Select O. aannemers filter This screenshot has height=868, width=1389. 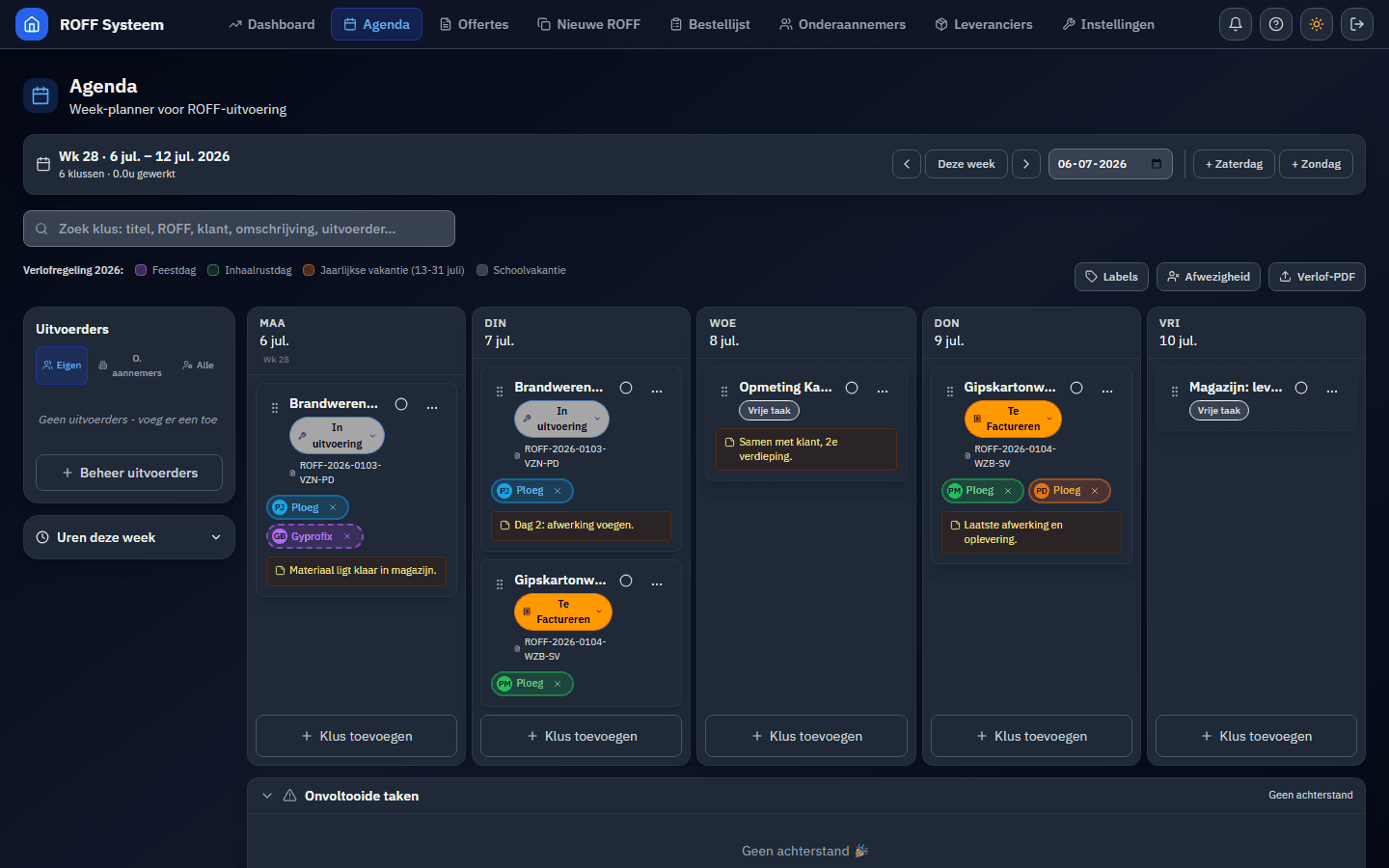[130, 366]
